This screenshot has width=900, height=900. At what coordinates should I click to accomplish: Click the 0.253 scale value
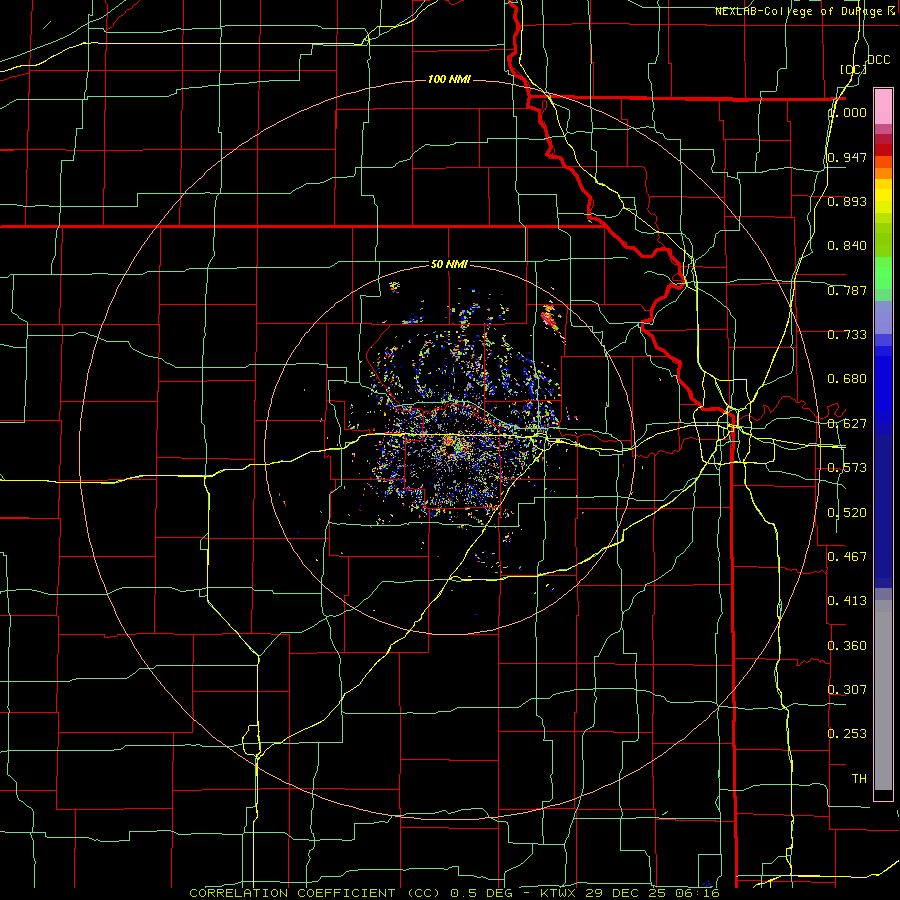click(847, 734)
